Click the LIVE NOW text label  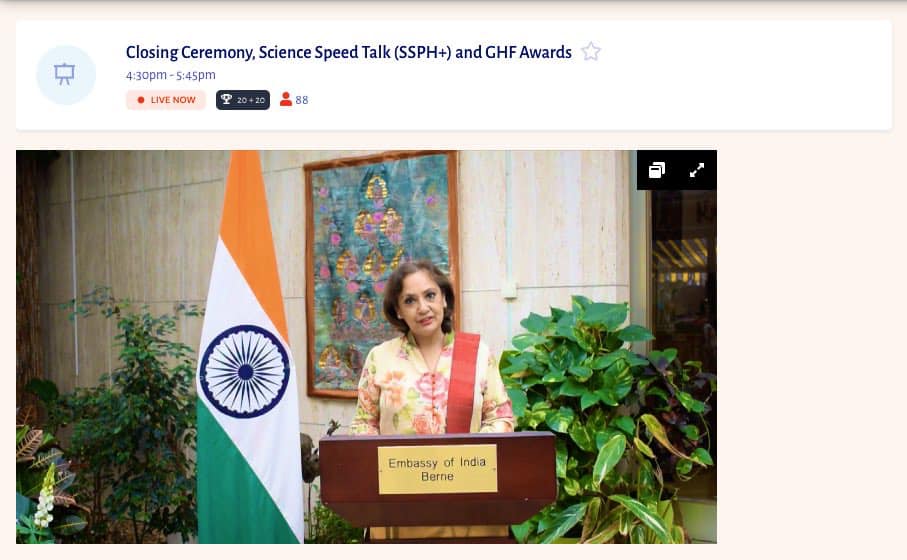coord(173,100)
